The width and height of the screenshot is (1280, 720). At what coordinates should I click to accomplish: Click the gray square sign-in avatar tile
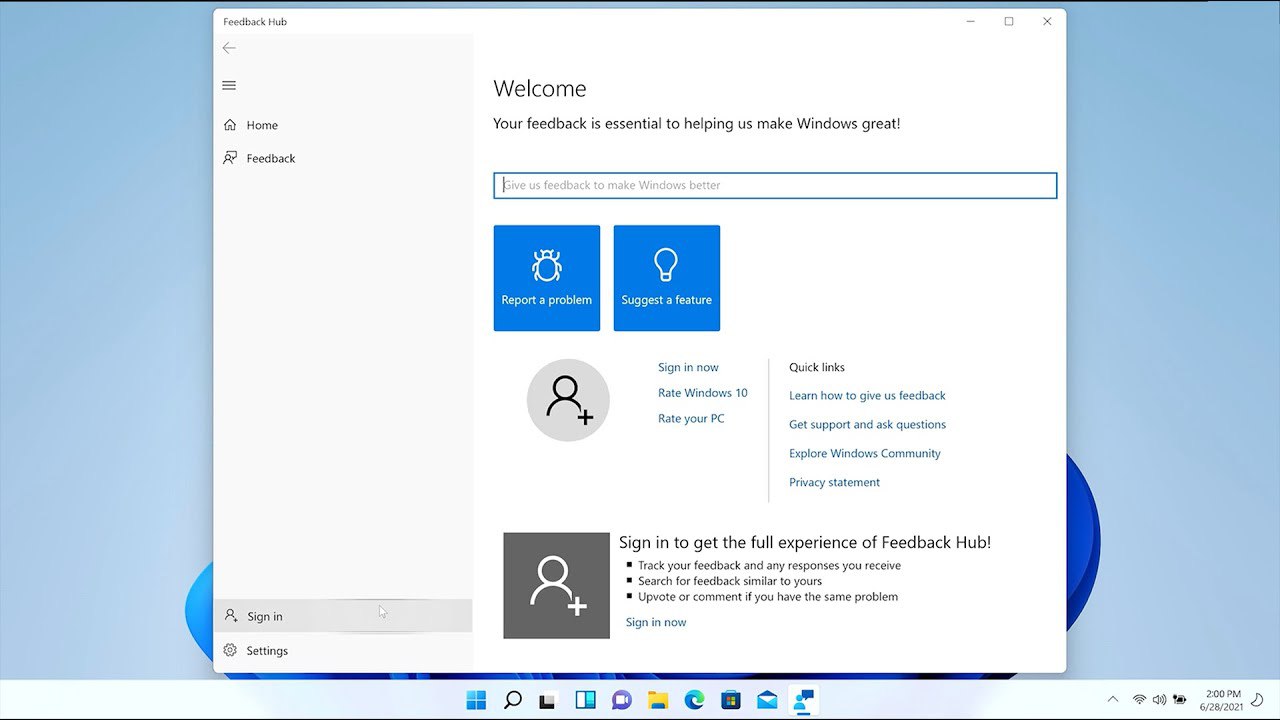pyautogui.click(x=556, y=585)
